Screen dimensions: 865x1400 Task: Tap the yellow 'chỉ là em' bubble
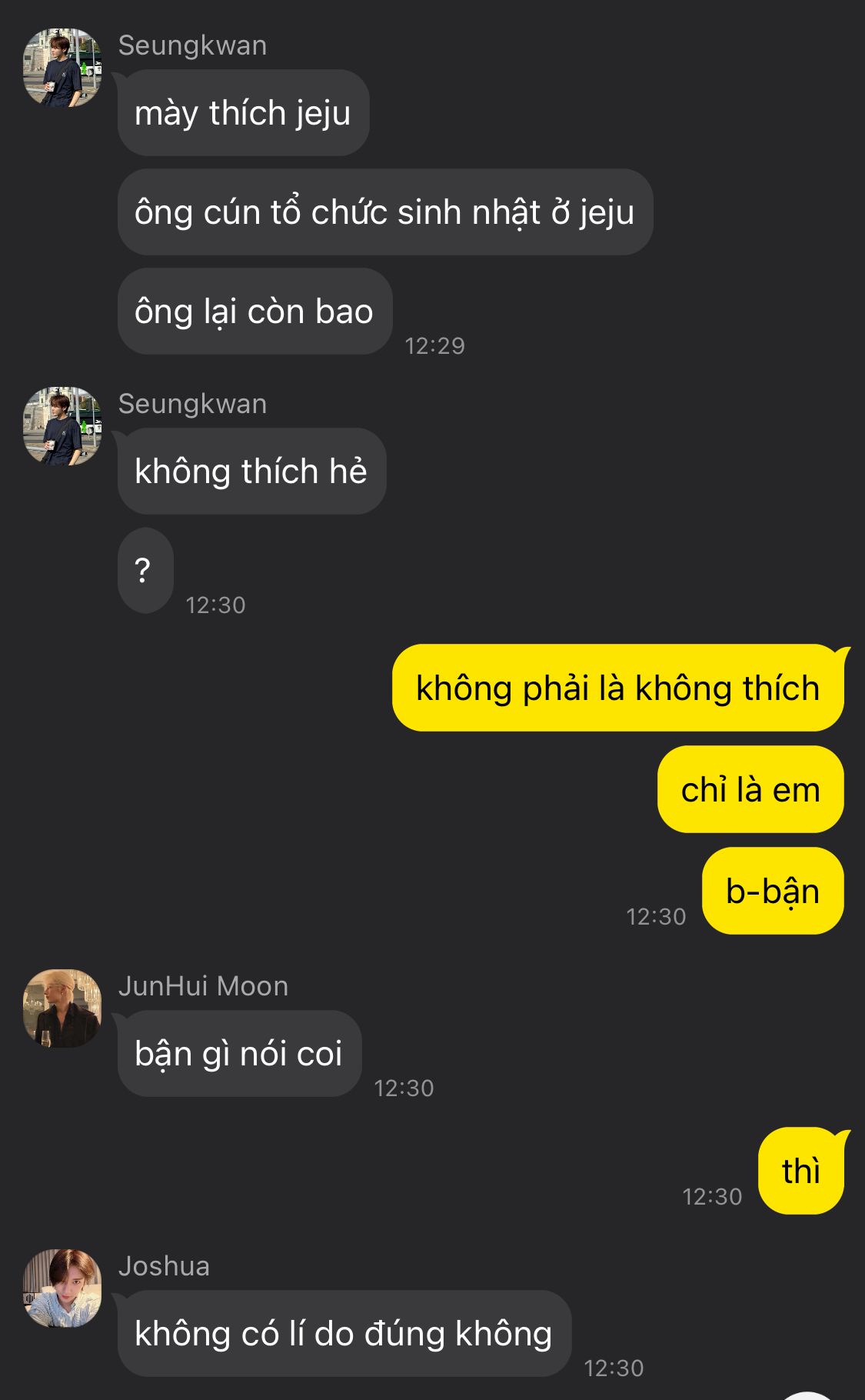click(750, 790)
